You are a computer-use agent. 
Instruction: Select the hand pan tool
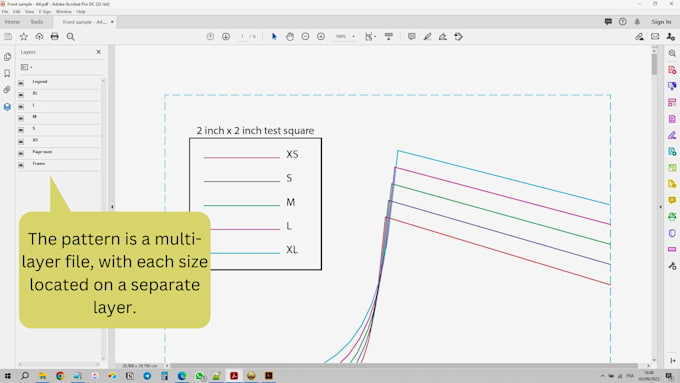290,37
